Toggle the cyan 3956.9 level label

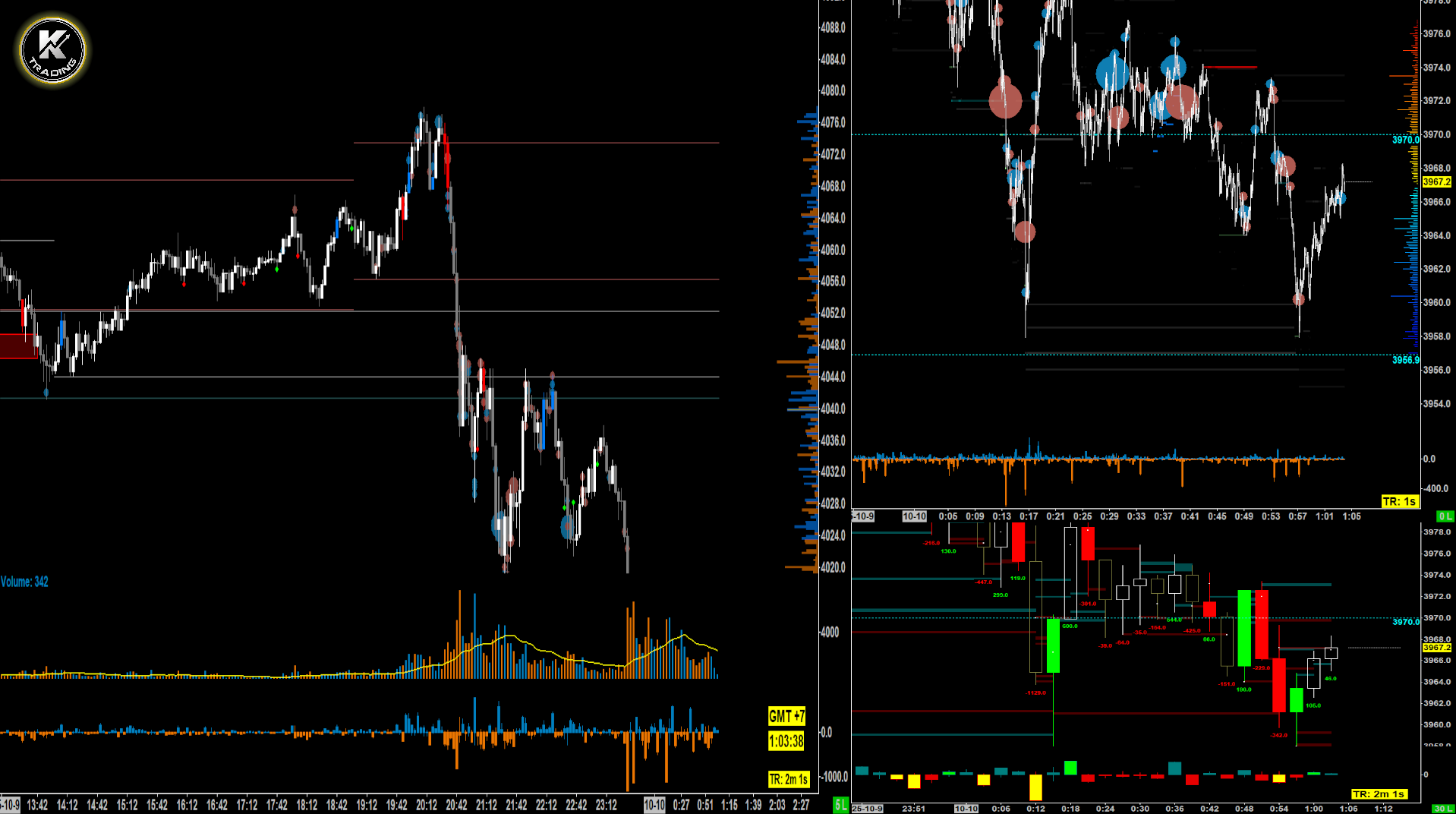pos(1405,361)
